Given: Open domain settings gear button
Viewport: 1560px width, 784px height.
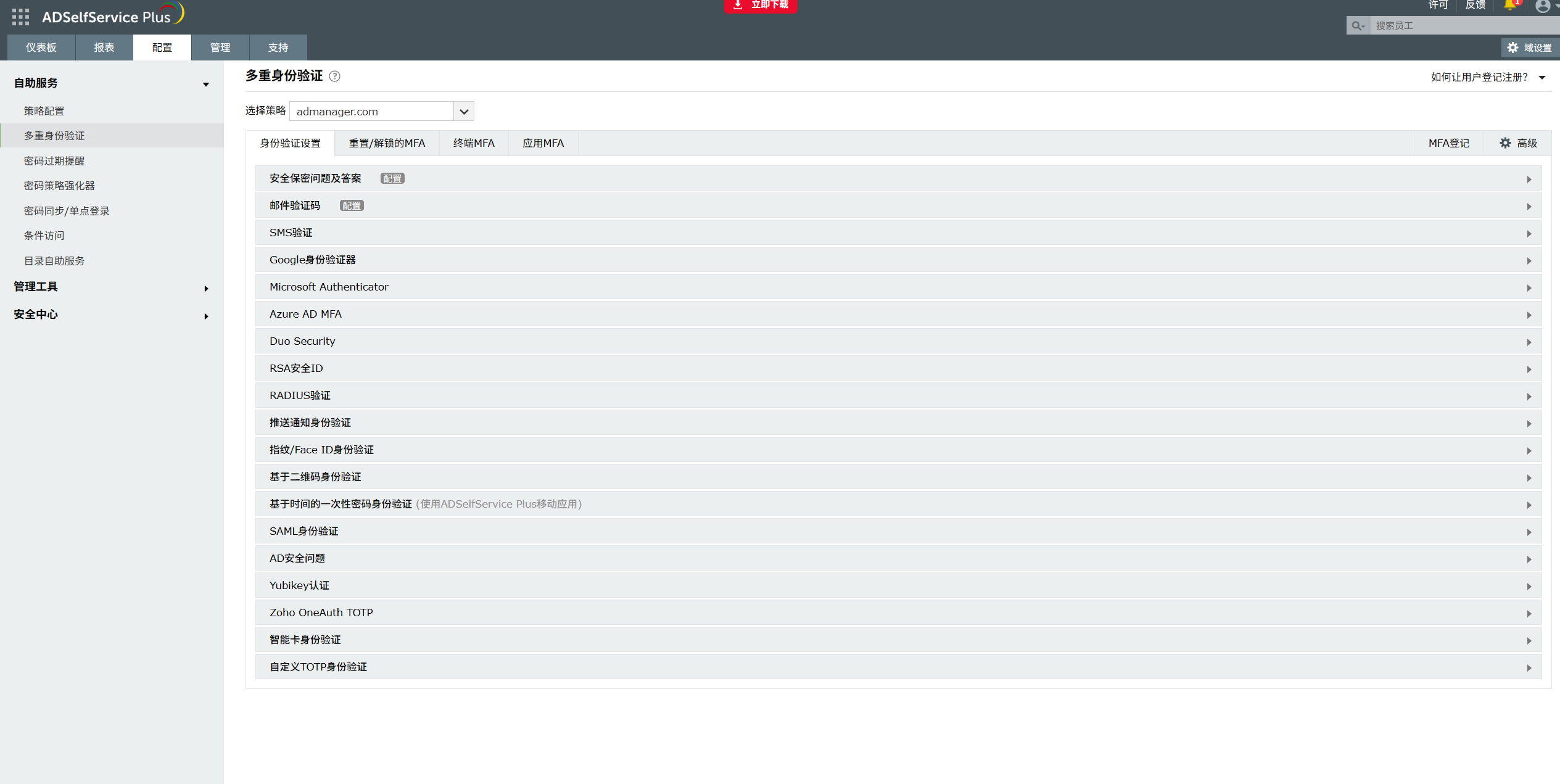Looking at the screenshot, I should (x=1529, y=47).
